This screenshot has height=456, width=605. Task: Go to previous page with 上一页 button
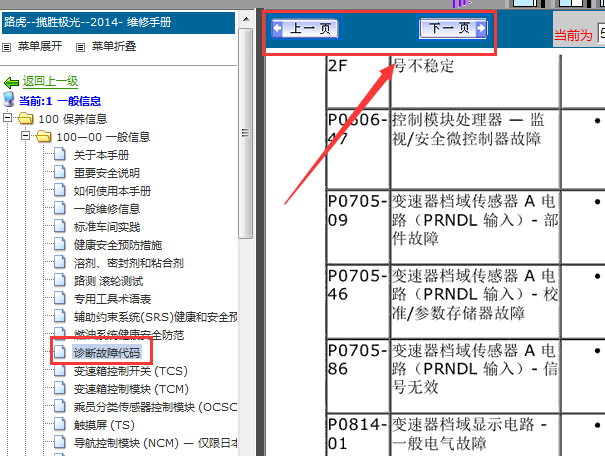(x=305, y=28)
